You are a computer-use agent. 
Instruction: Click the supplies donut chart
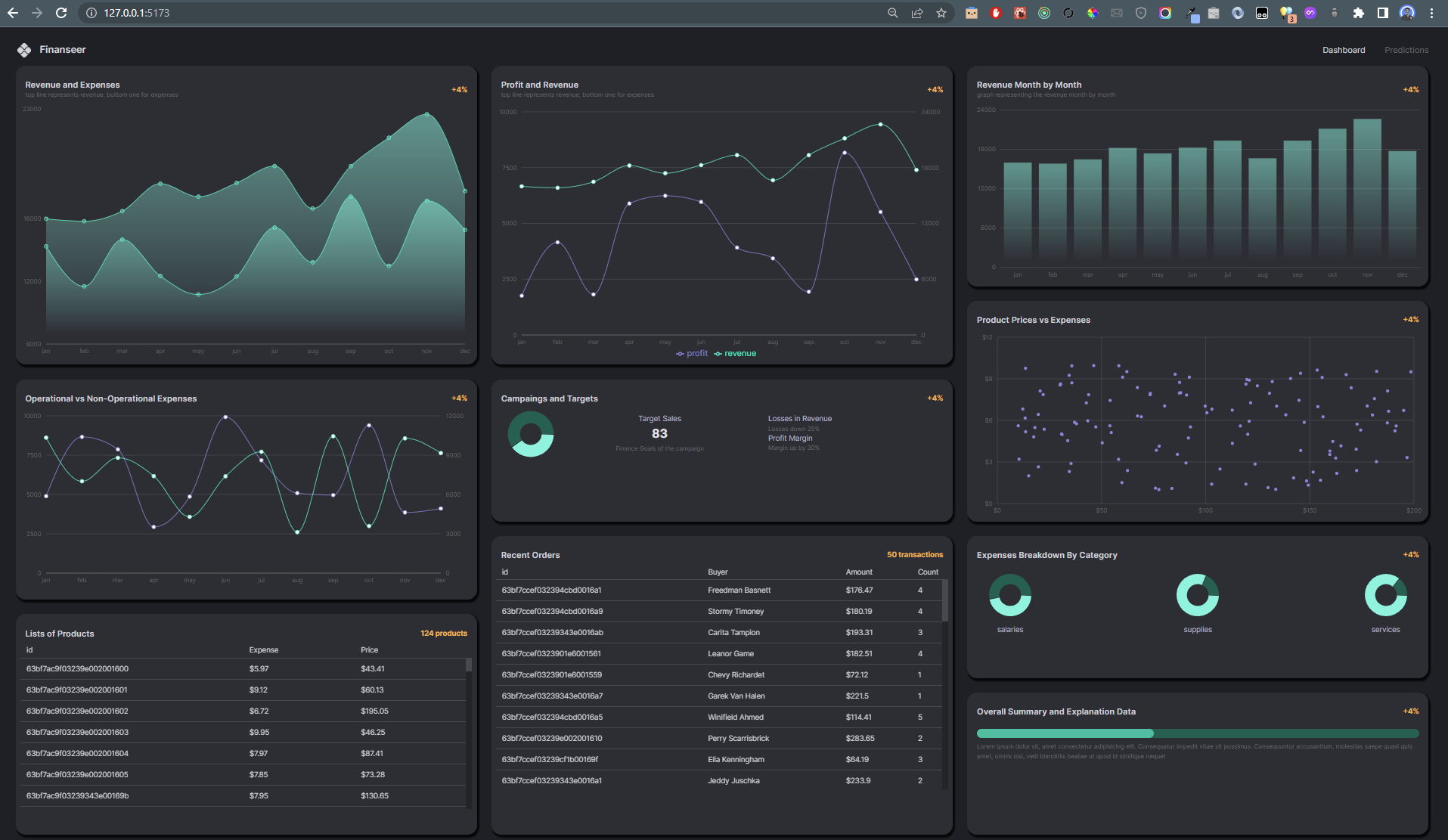coord(1198,595)
